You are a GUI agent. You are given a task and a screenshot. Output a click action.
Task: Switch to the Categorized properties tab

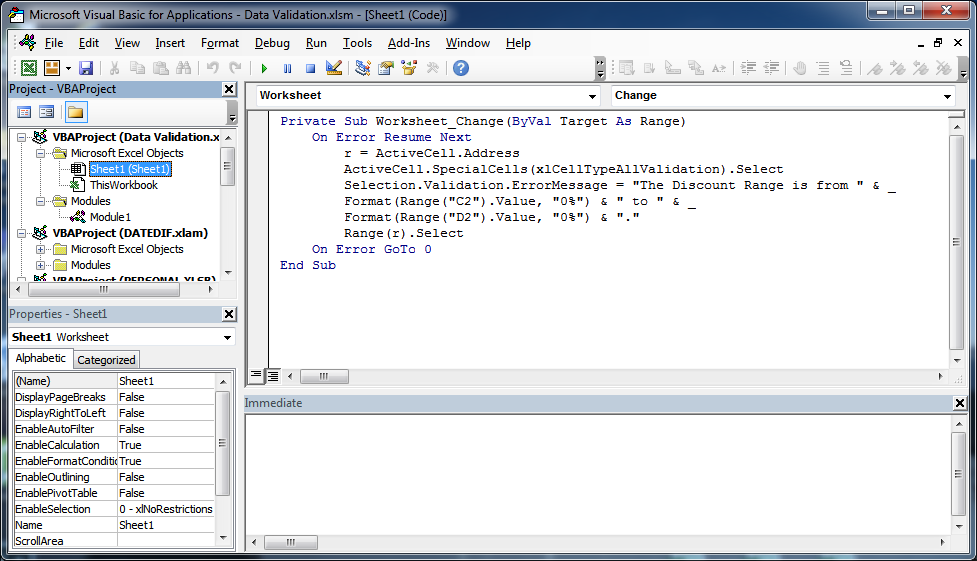pos(106,360)
